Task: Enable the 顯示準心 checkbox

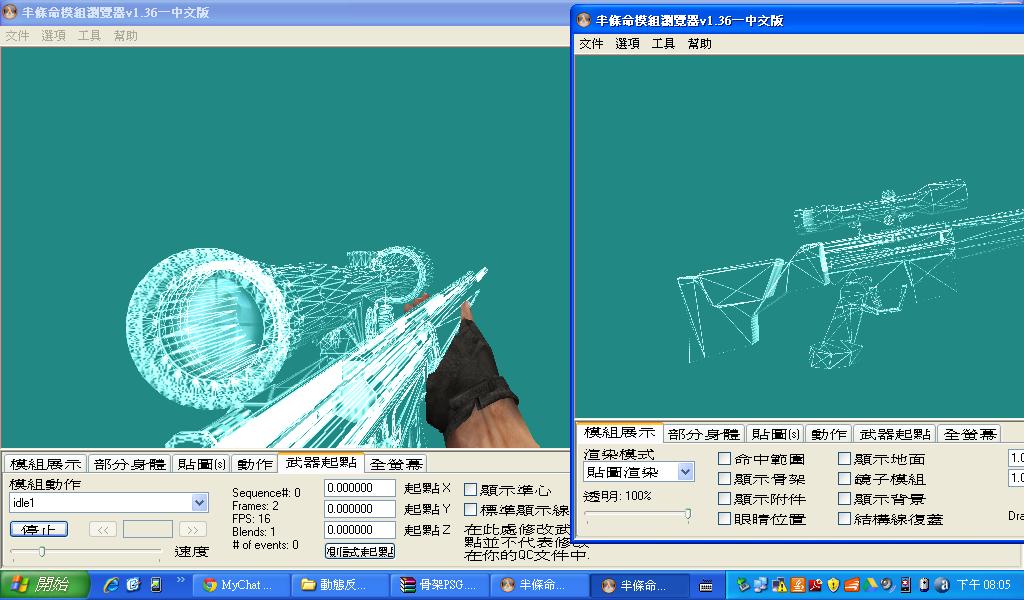Action: 470,490
